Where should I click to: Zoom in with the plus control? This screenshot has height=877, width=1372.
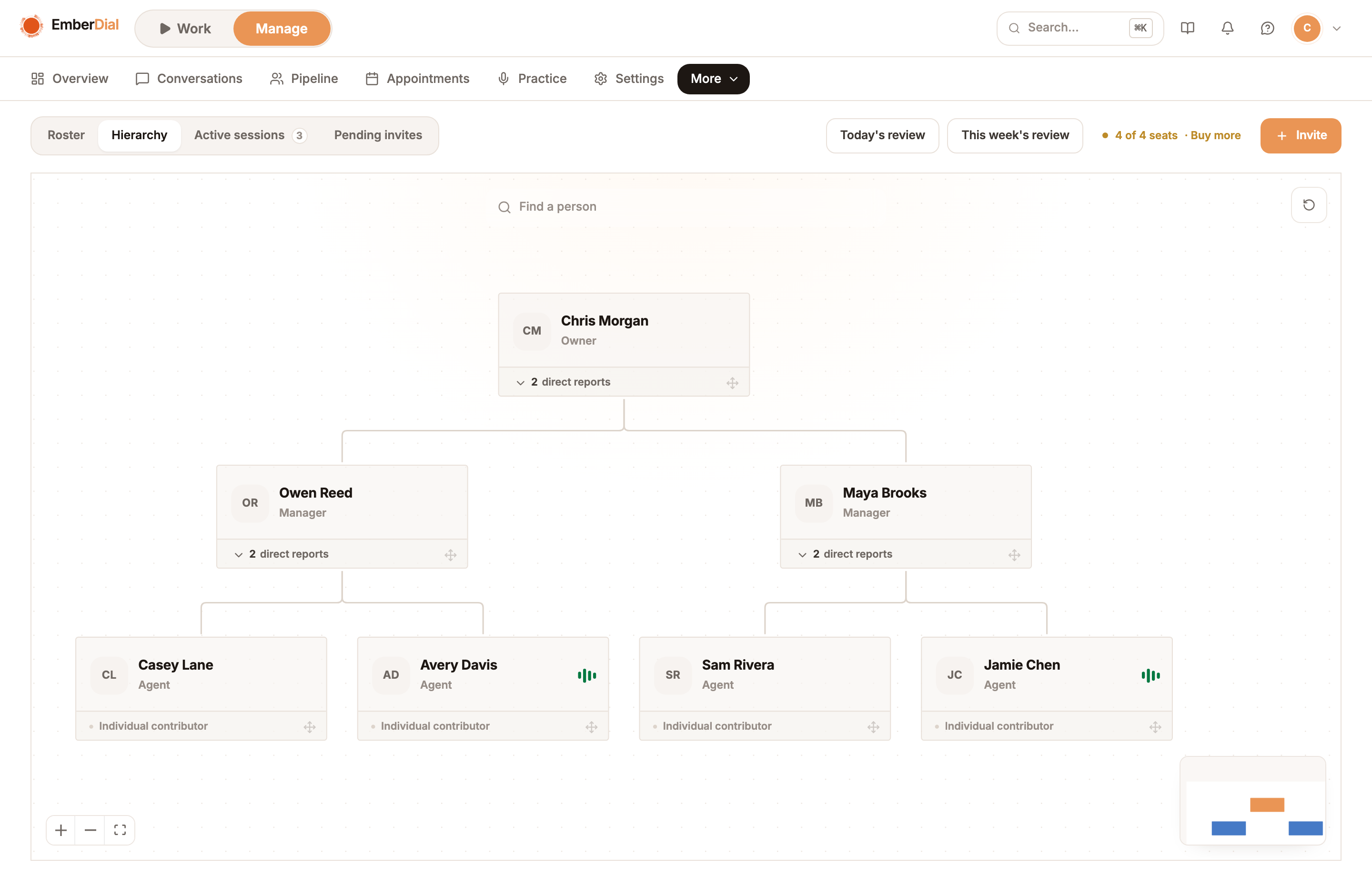click(x=61, y=830)
